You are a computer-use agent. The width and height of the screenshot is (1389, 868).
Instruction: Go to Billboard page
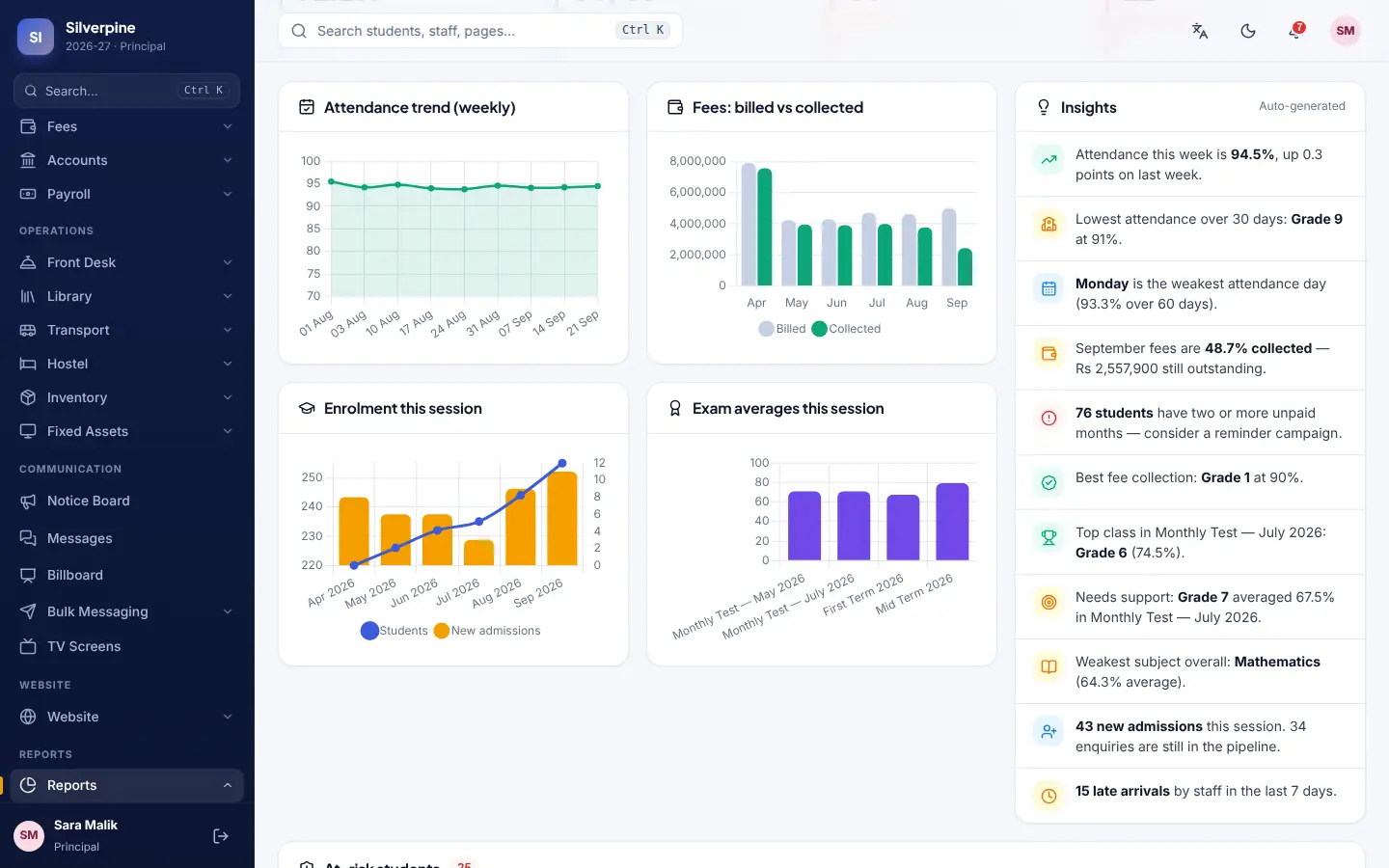coord(127,575)
